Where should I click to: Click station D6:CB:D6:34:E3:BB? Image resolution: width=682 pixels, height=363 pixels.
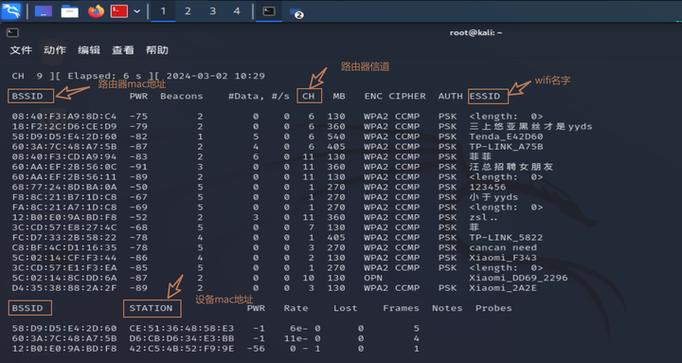(x=182, y=338)
